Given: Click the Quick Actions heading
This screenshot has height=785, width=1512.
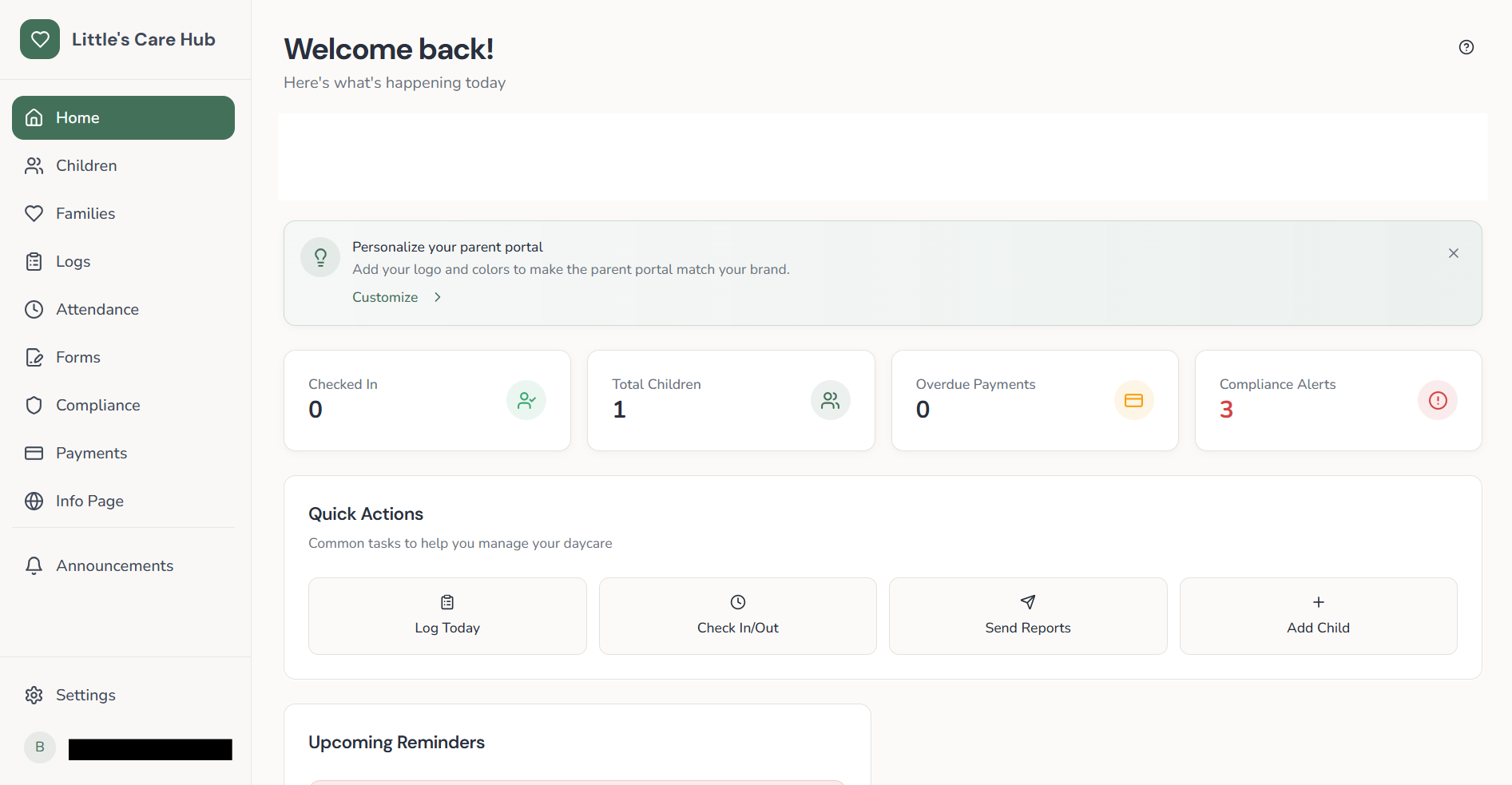Looking at the screenshot, I should click(366, 513).
